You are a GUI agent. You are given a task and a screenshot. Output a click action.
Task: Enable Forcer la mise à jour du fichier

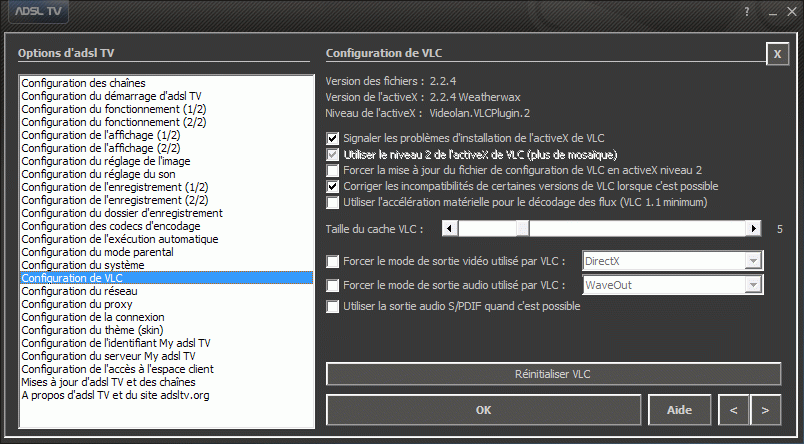[332, 170]
